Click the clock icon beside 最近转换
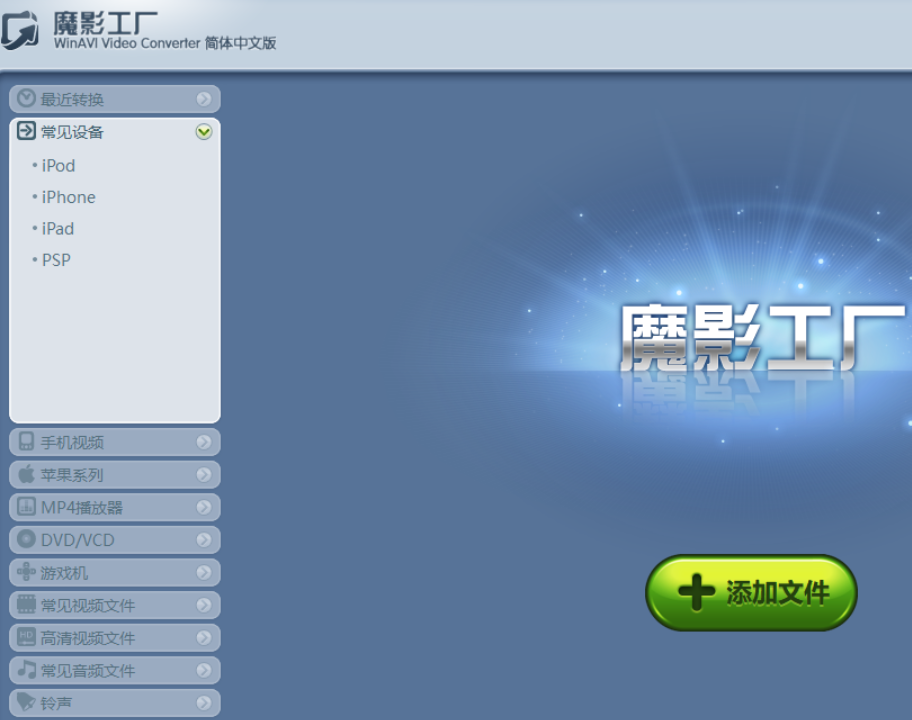 26,98
